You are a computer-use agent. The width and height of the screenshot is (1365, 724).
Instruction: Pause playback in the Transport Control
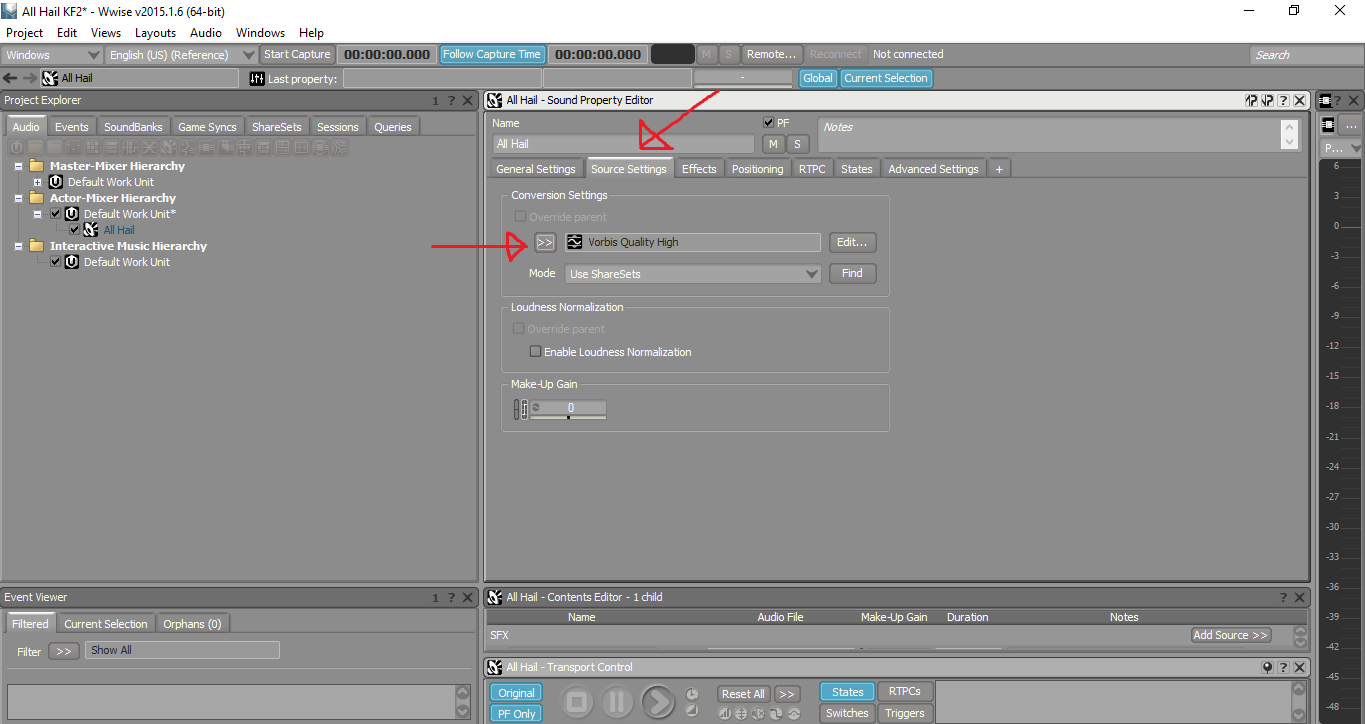pyautogui.click(x=616, y=702)
